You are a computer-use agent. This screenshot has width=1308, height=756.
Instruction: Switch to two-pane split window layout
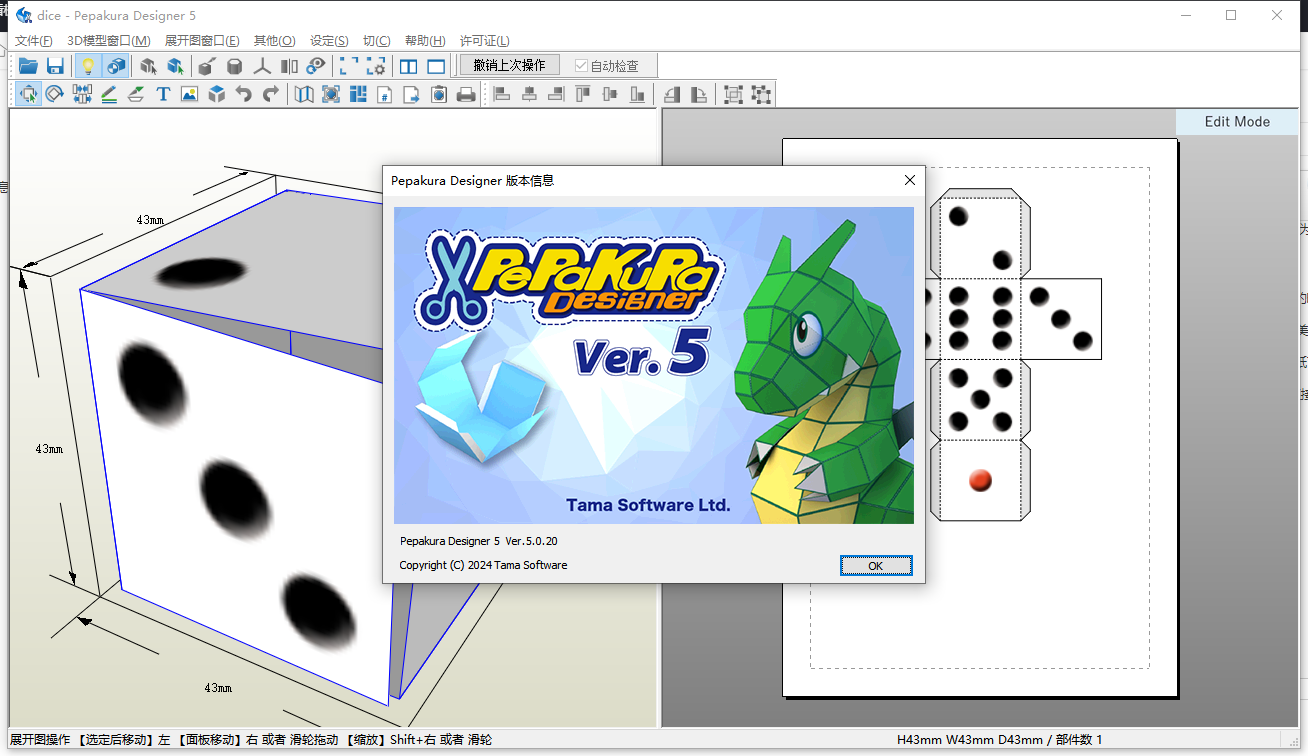(x=409, y=66)
